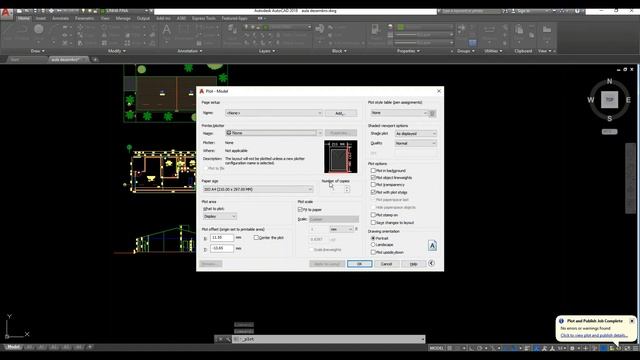Click the paper preview thumbnail in Plot dialog

click(340, 157)
